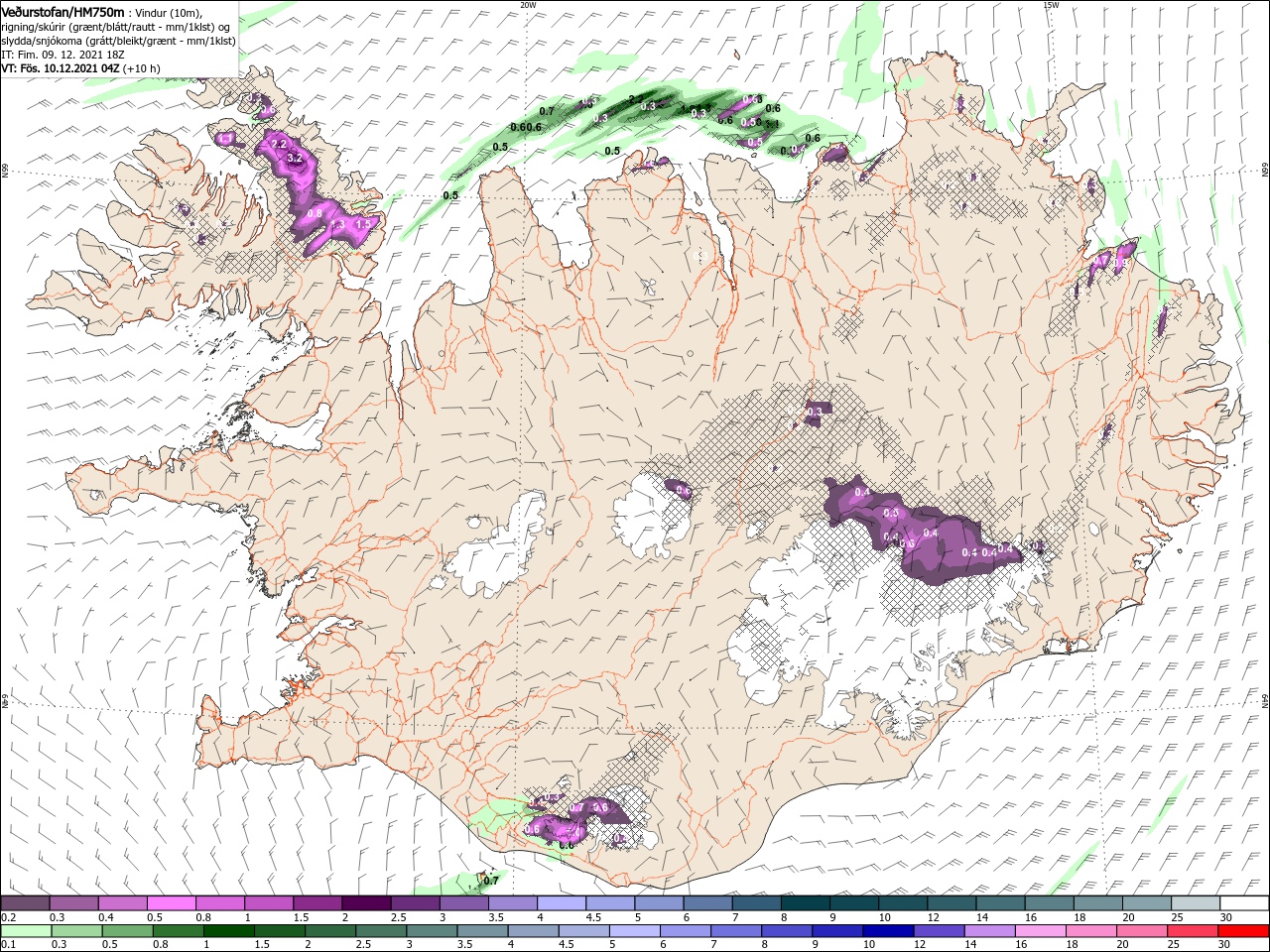The image size is (1270, 952).
Task: Select upper legend swatch between 2 and 2.5
Action: point(365,902)
